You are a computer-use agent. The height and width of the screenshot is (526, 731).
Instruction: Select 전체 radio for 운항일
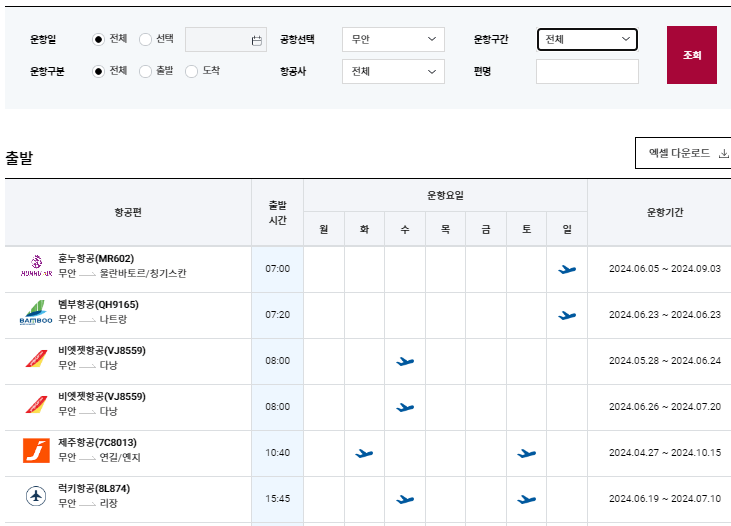pos(98,39)
